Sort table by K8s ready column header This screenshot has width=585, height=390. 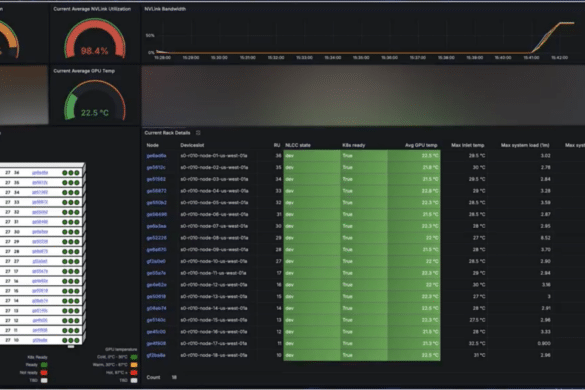point(354,145)
